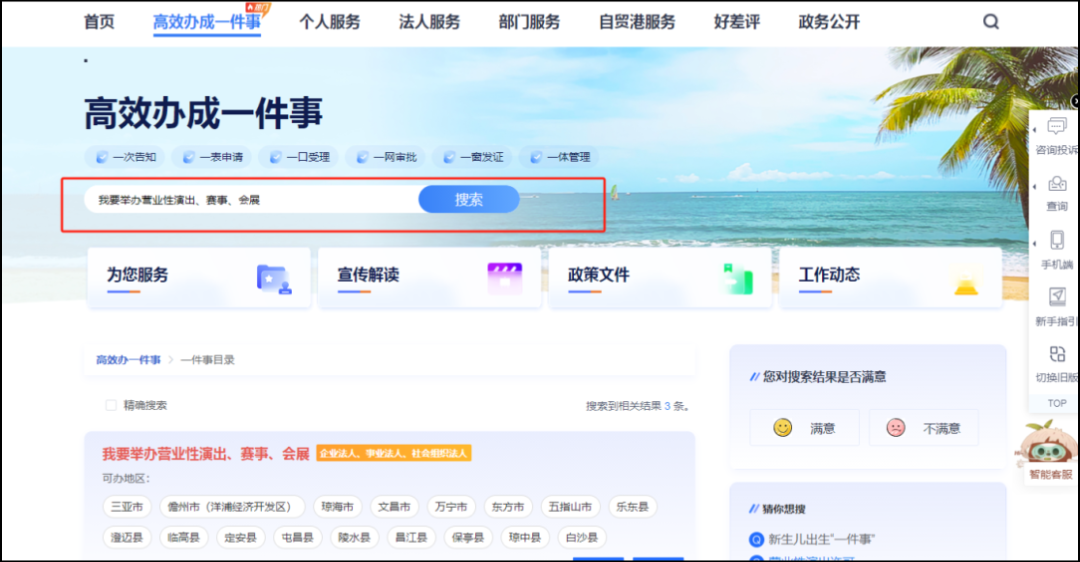The width and height of the screenshot is (1080, 562).
Task: Select region 东方市
Action: point(508,507)
